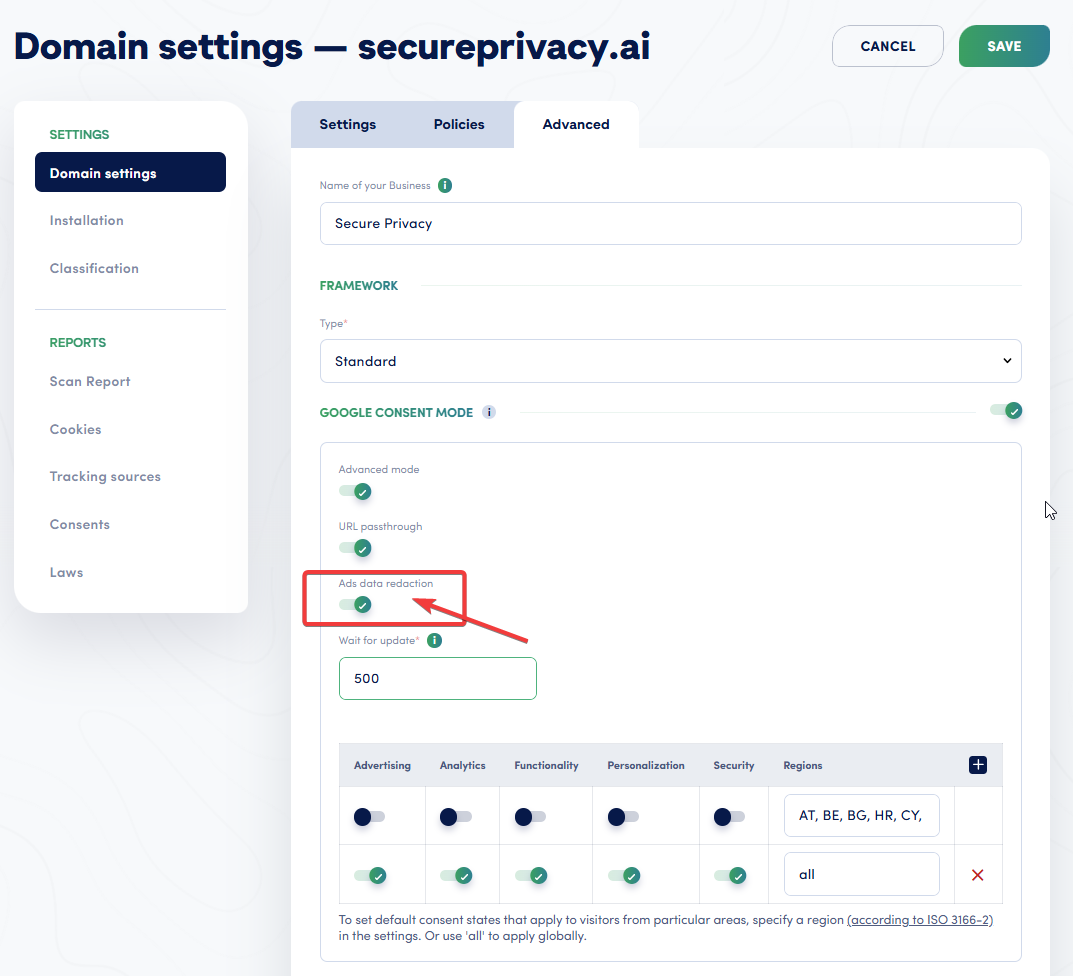Screen dimensions: 1073x976
Task: View the Wait for update info tooltip
Action: pyautogui.click(x=434, y=640)
